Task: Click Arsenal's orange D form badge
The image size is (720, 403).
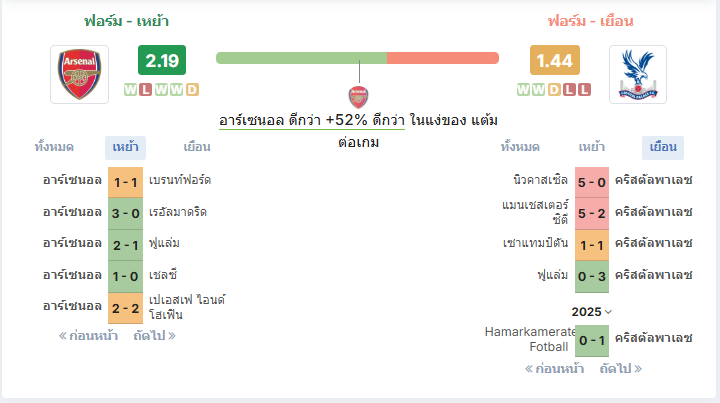Action: (x=192, y=90)
